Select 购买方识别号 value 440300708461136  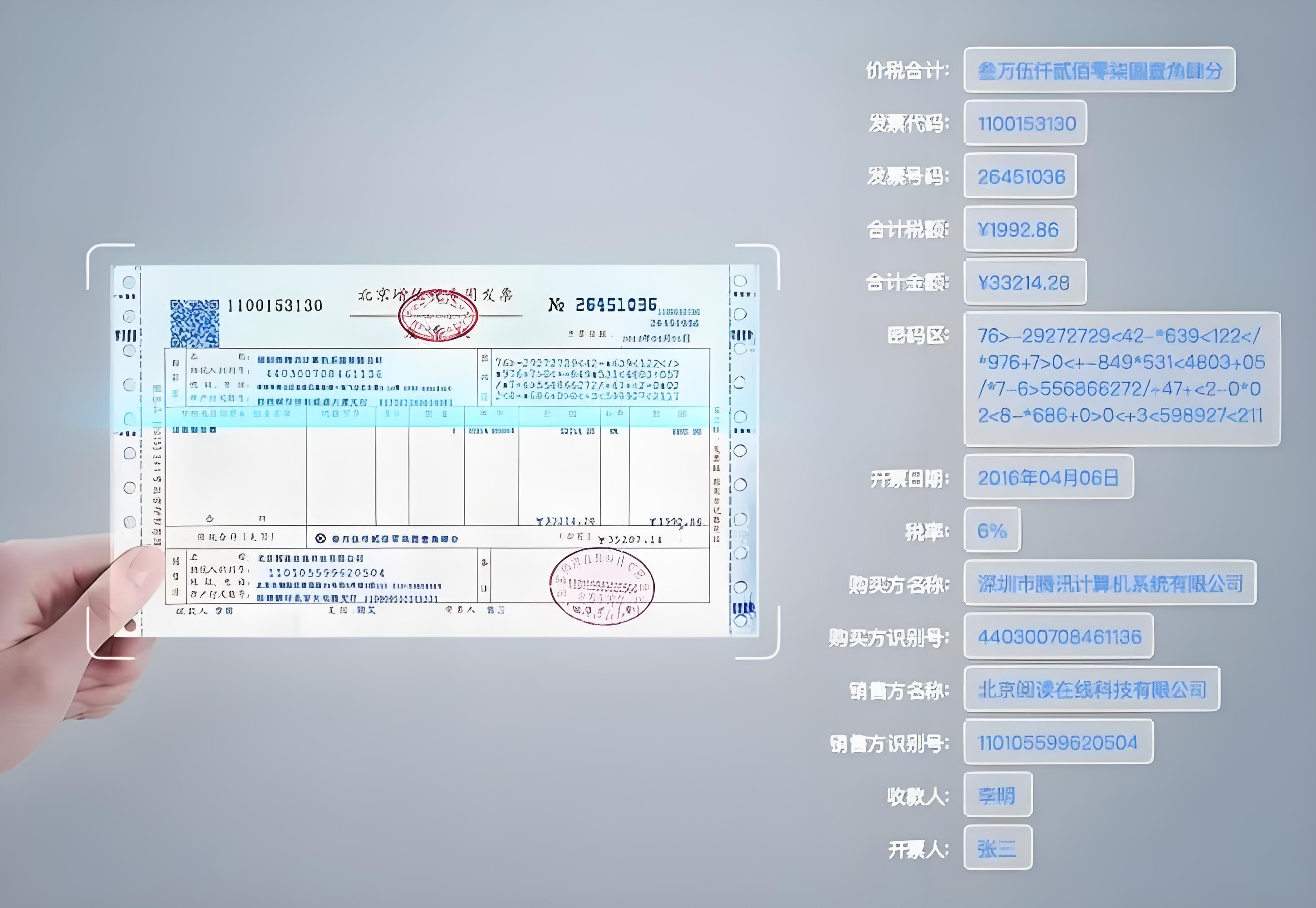point(1059,636)
